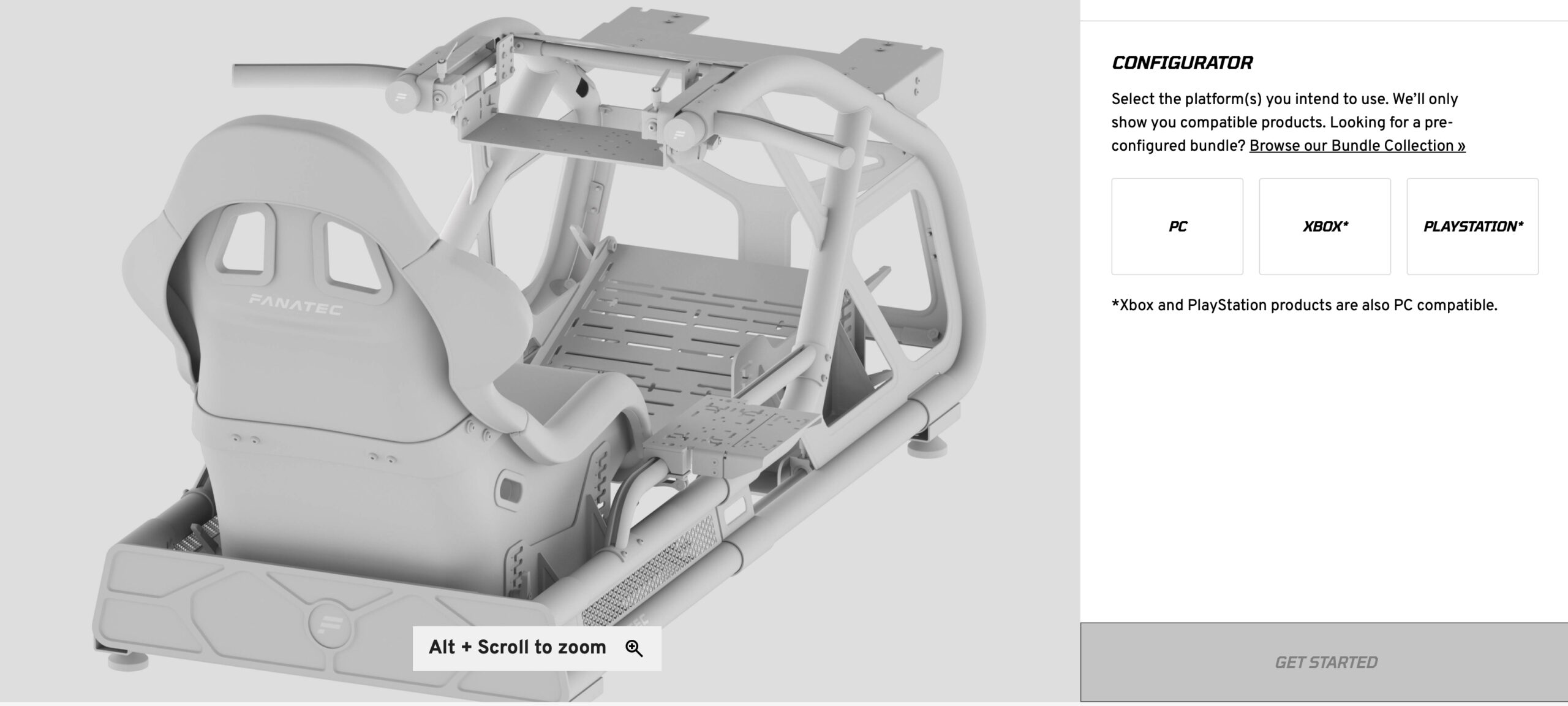Image resolution: width=1568 pixels, height=706 pixels.
Task: Click the CONFIGURATOR heading
Action: [1182, 63]
